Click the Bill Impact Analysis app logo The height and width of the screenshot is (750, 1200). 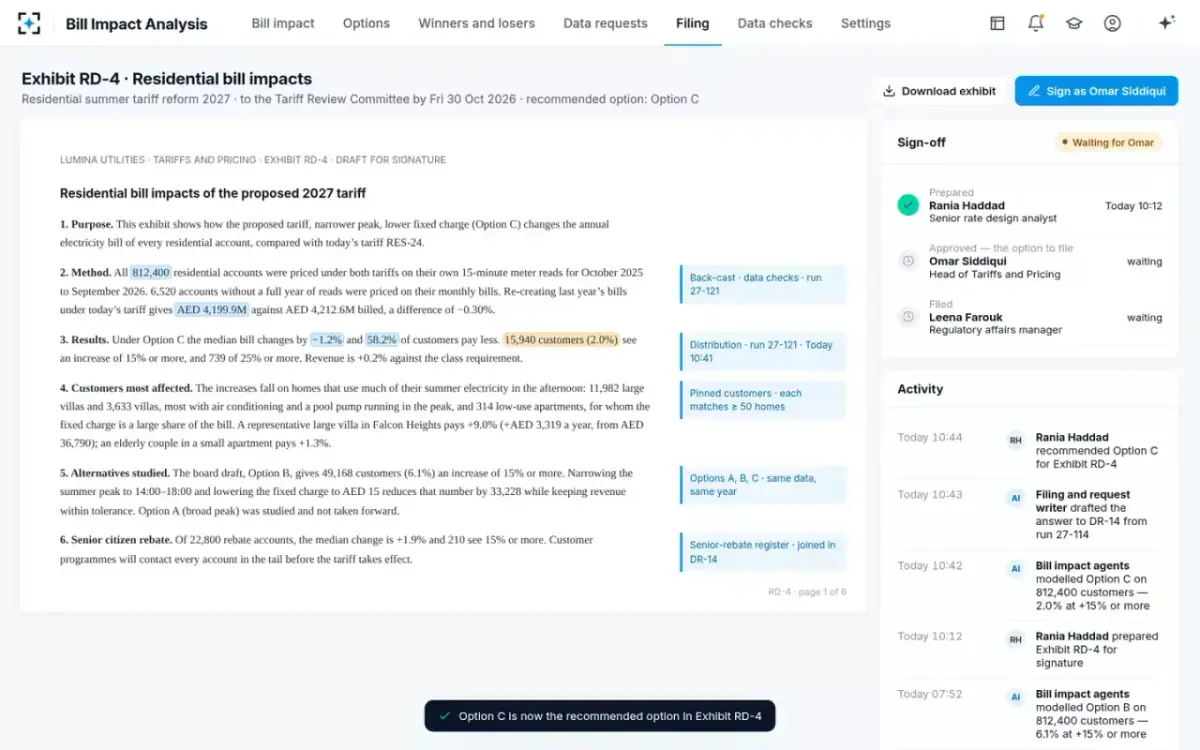pyautogui.click(x=29, y=23)
